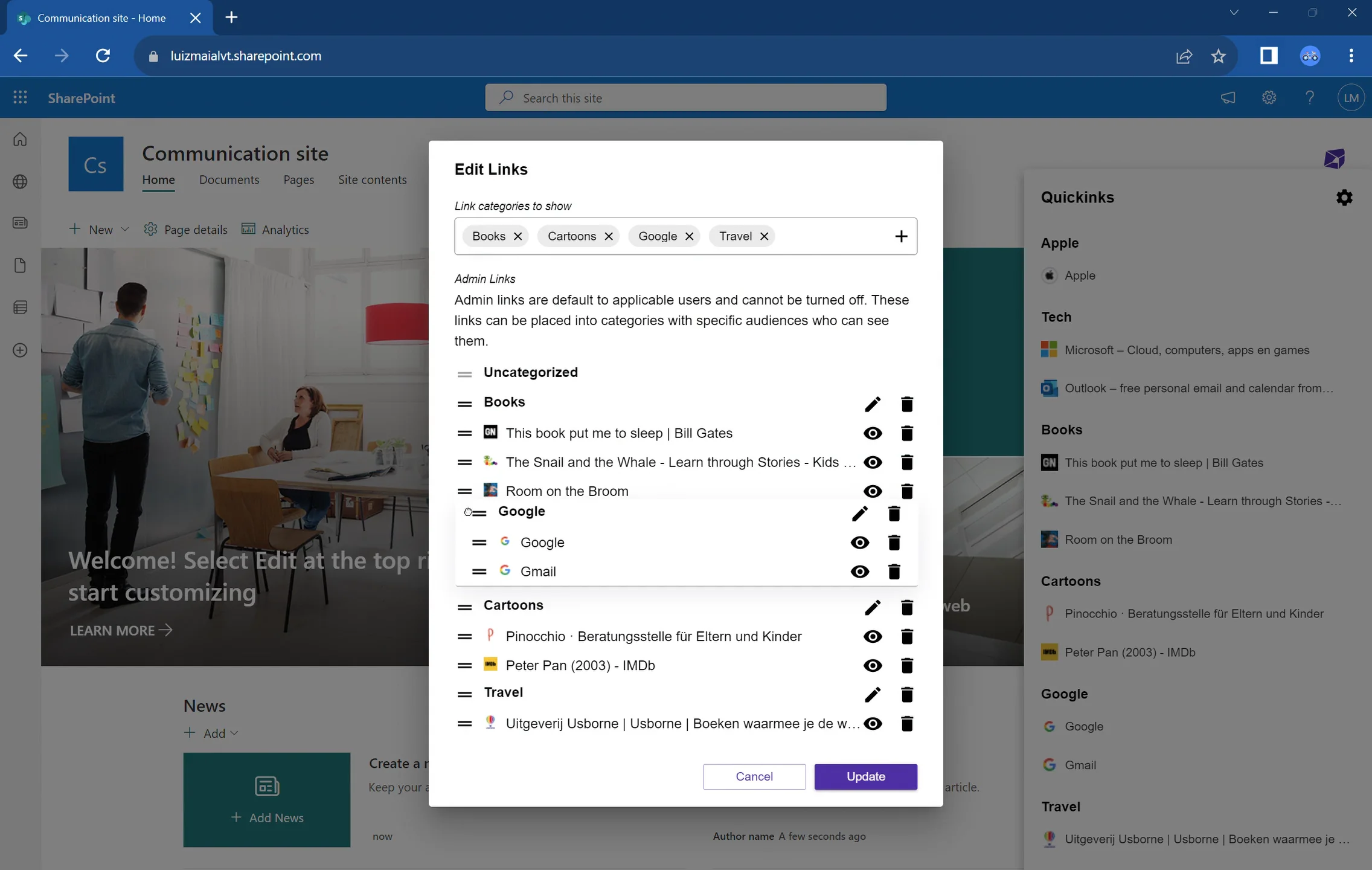Click the help question mark icon

[1310, 97]
